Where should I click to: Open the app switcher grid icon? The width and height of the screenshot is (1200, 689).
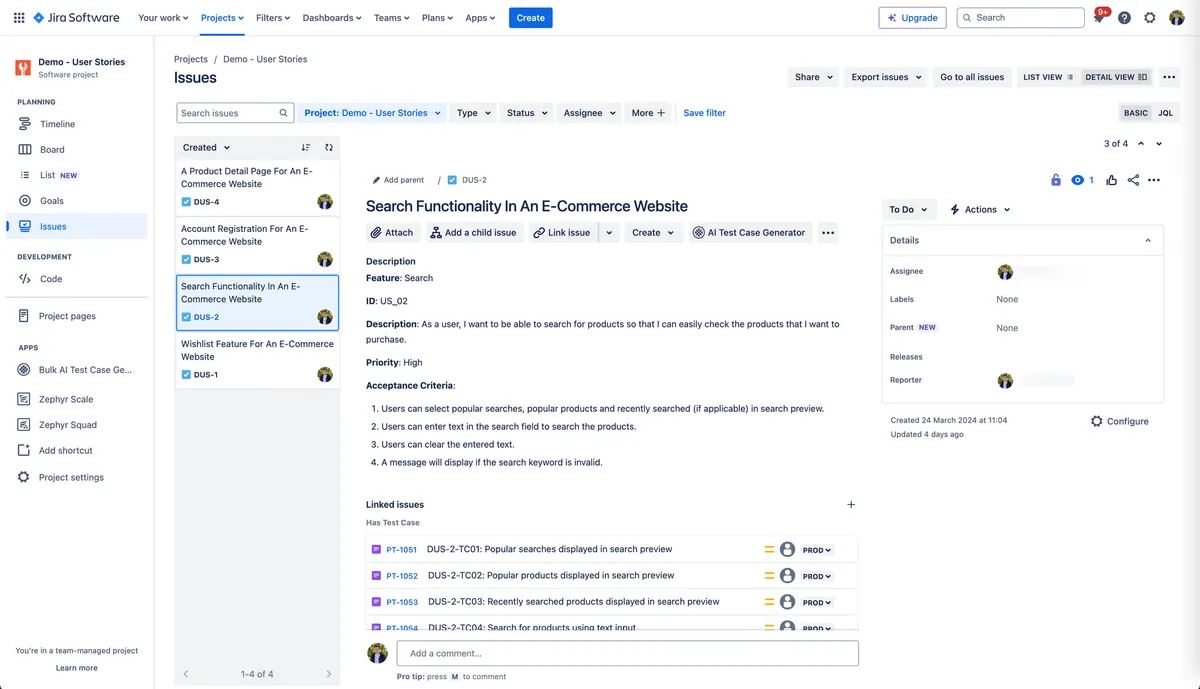(19, 18)
